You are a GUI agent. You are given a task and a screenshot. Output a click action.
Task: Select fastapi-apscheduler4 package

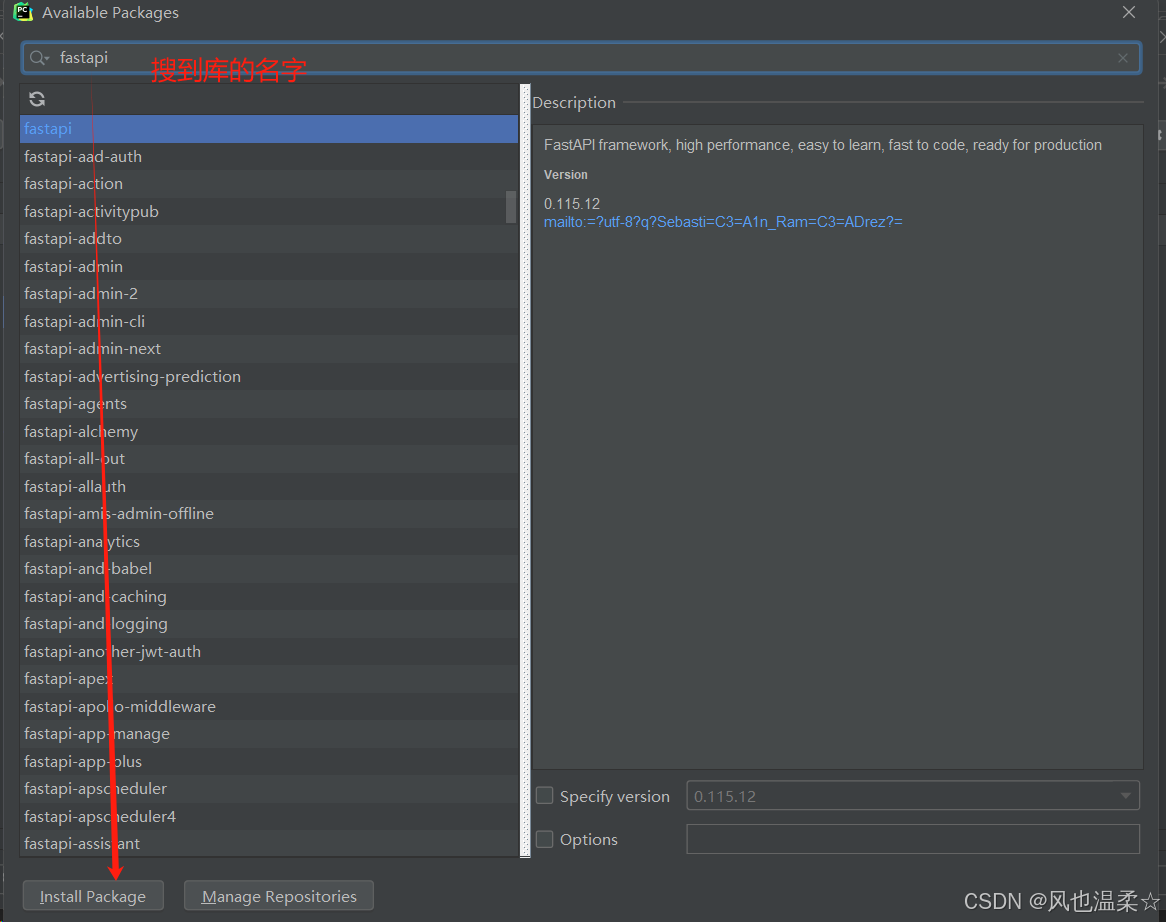[269, 816]
